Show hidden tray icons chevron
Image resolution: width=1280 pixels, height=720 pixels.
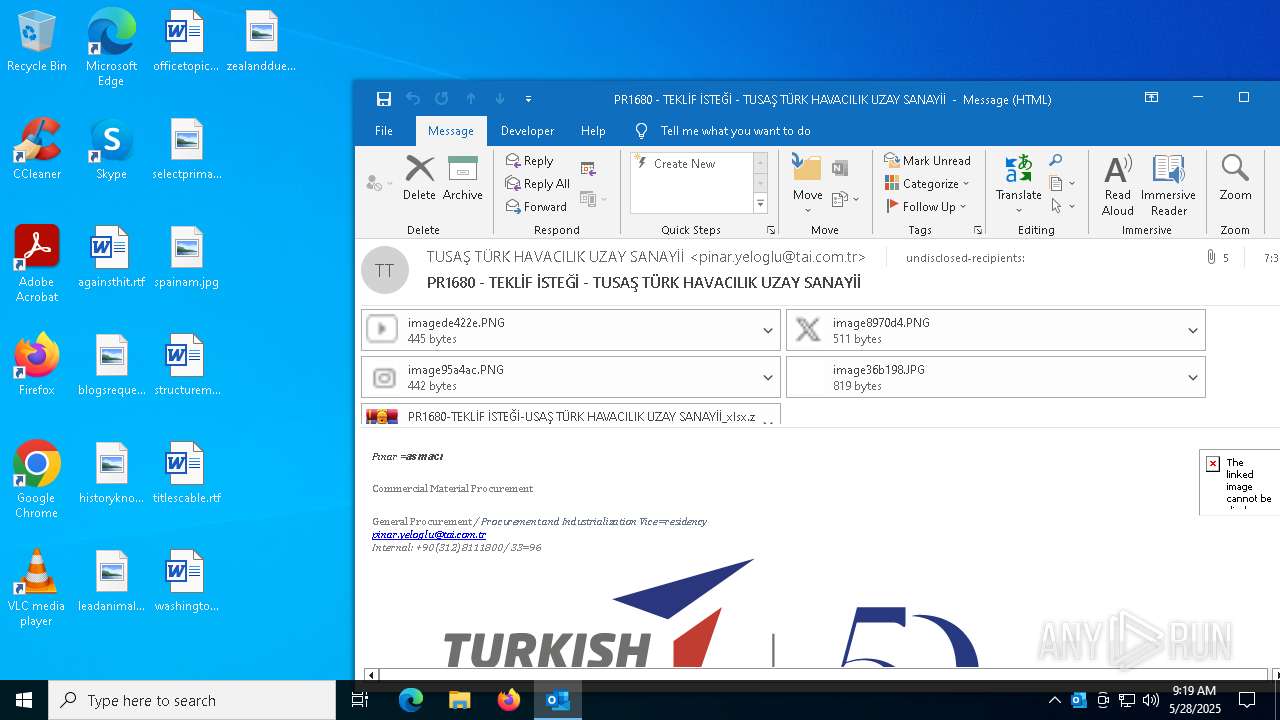(x=1054, y=700)
